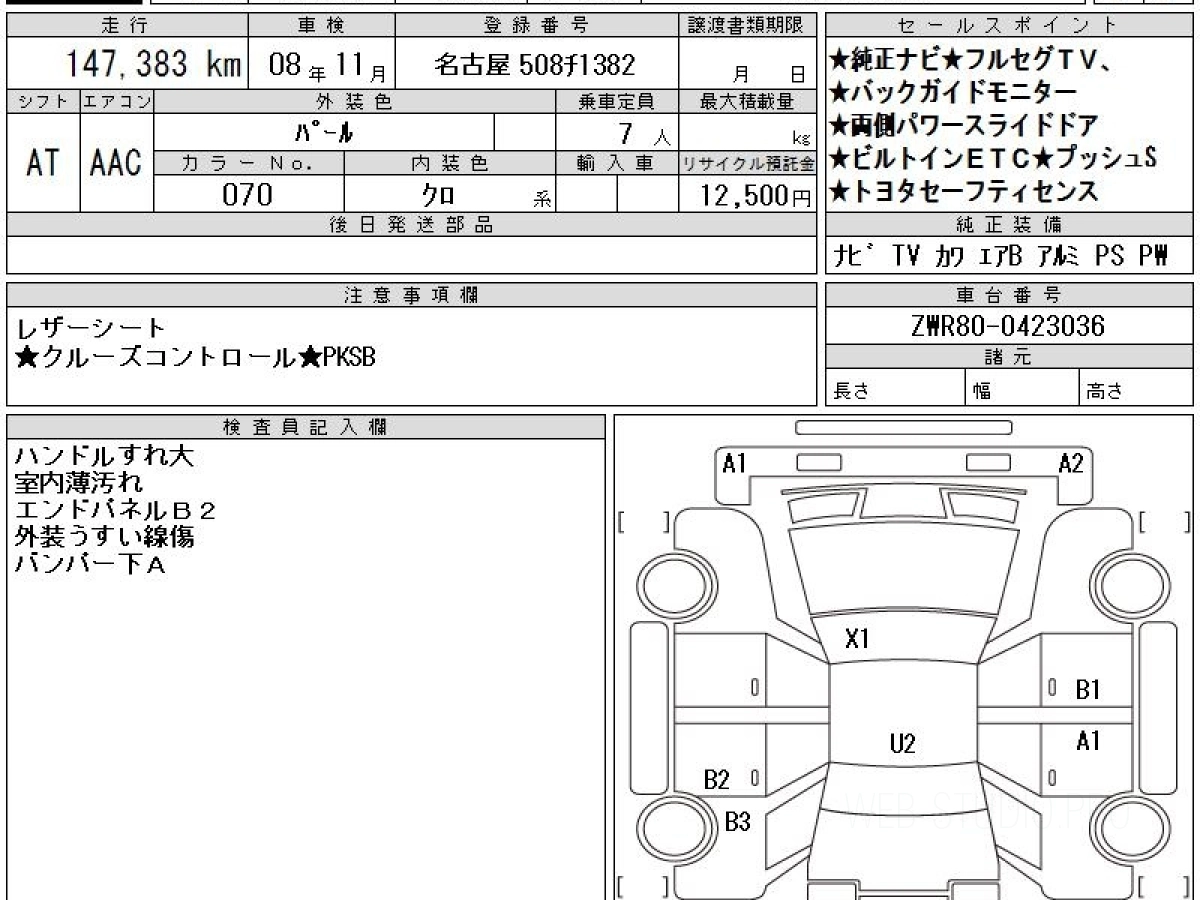Click the 純正装備 header
Image resolution: width=1200 pixels, height=900 pixels.
(1009, 225)
